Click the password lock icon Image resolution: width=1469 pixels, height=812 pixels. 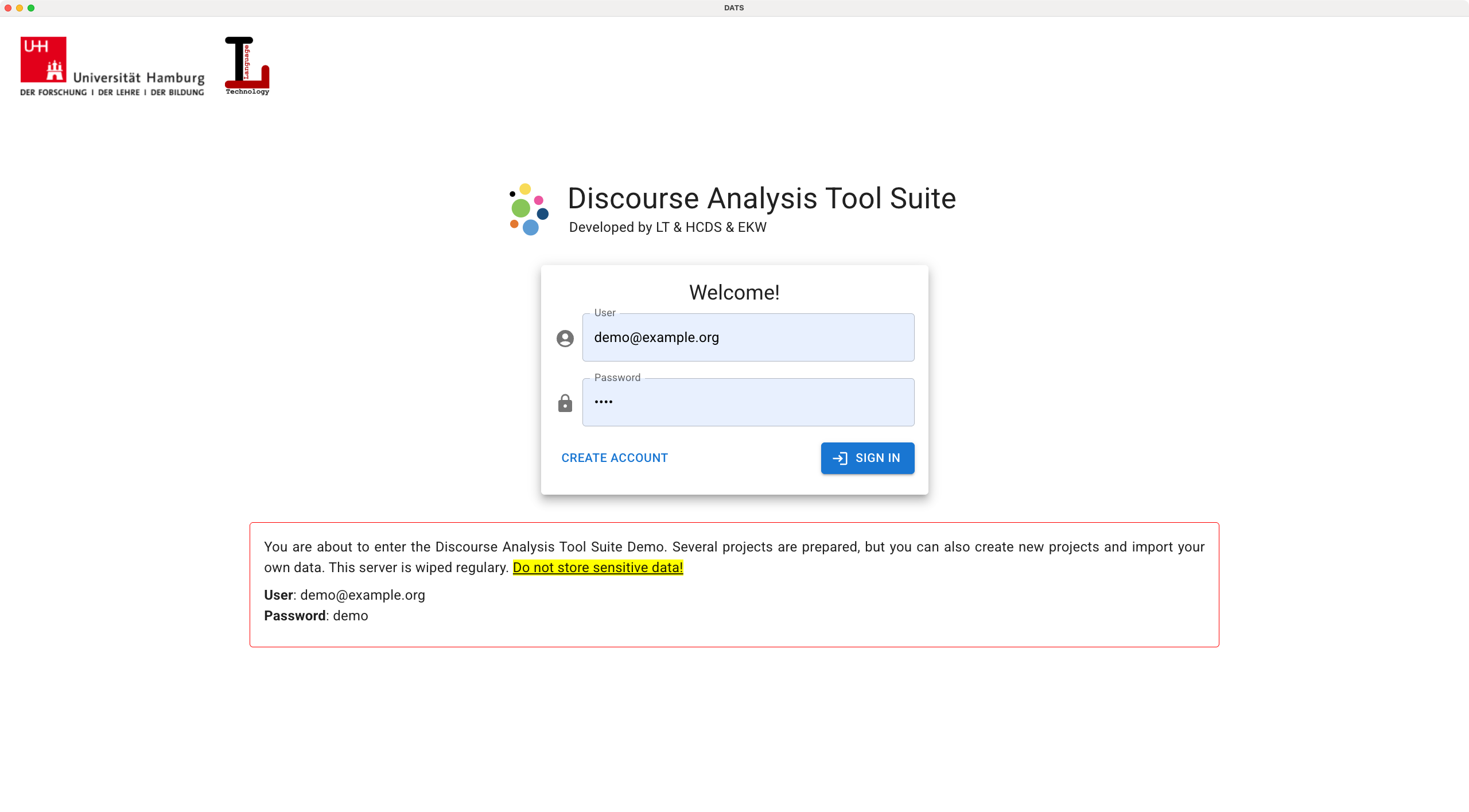pyautogui.click(x=565, y=403)
